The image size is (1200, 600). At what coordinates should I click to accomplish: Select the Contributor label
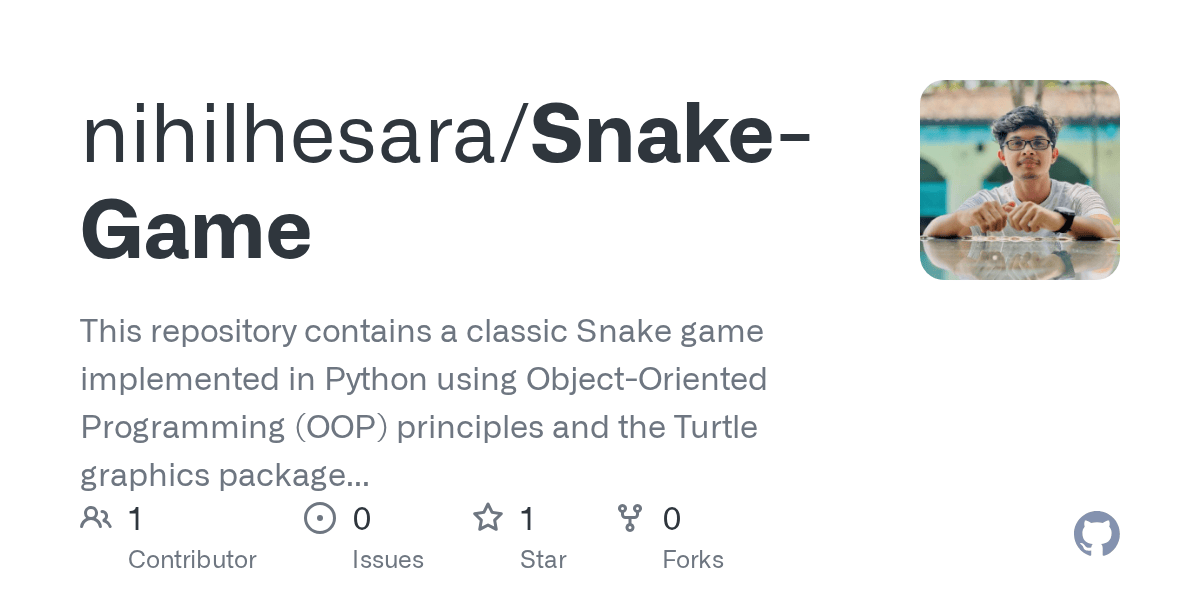click(x=192, y=560)
